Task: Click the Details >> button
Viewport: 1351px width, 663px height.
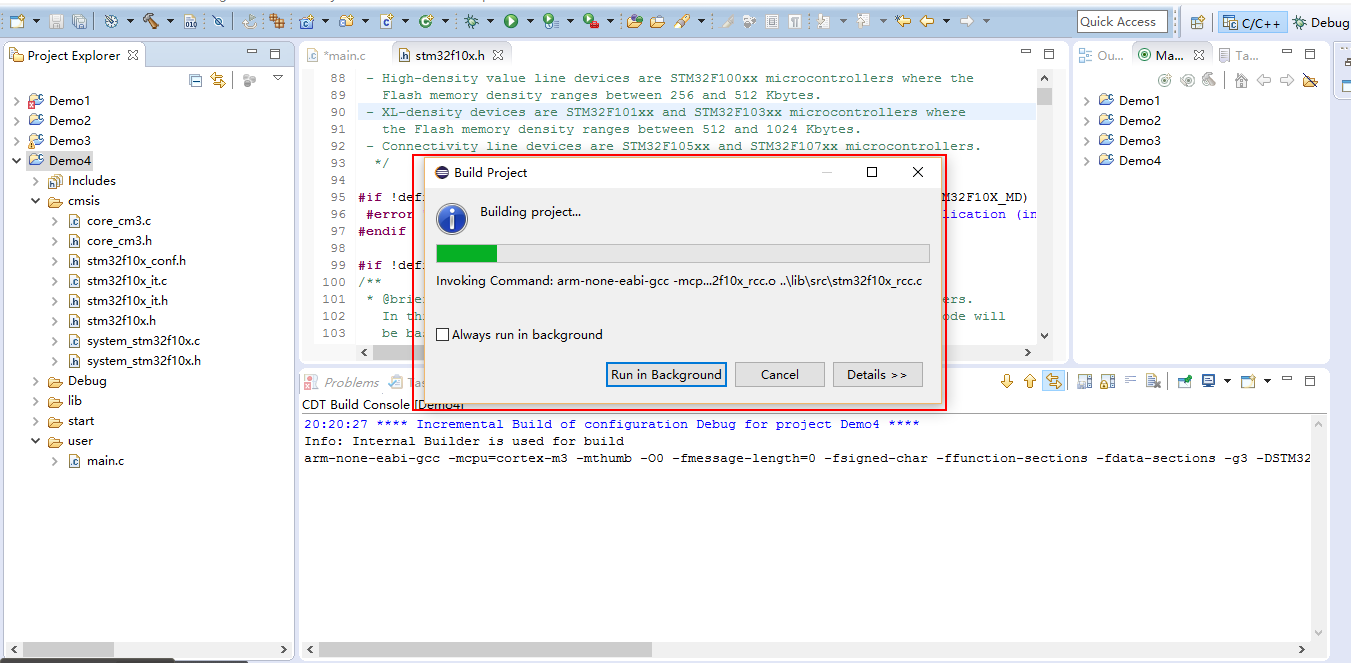Action: 877,374
